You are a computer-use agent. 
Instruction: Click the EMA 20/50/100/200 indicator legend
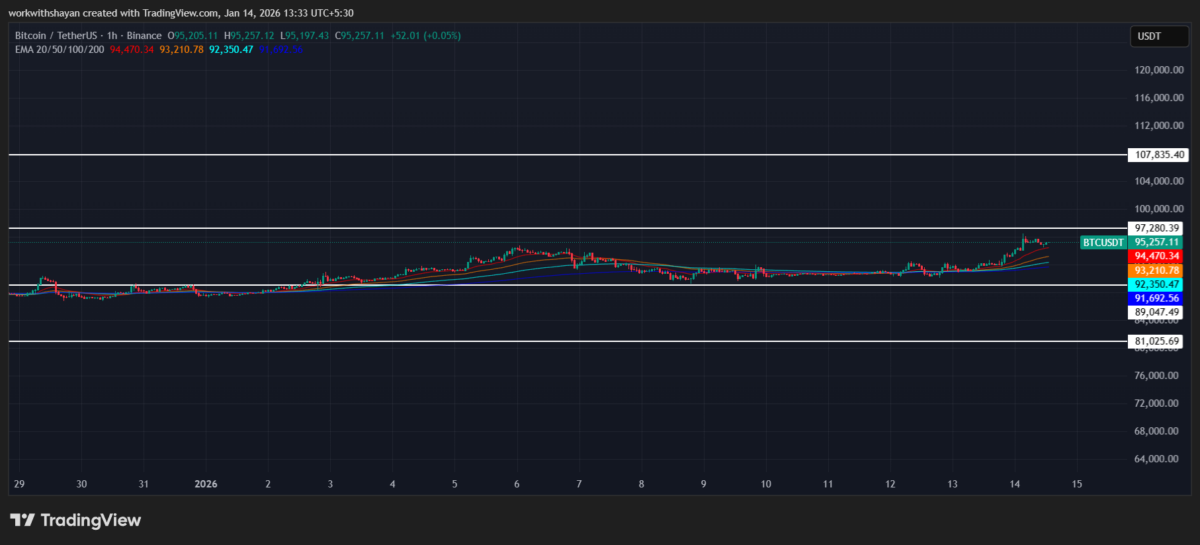pos(59,48)
